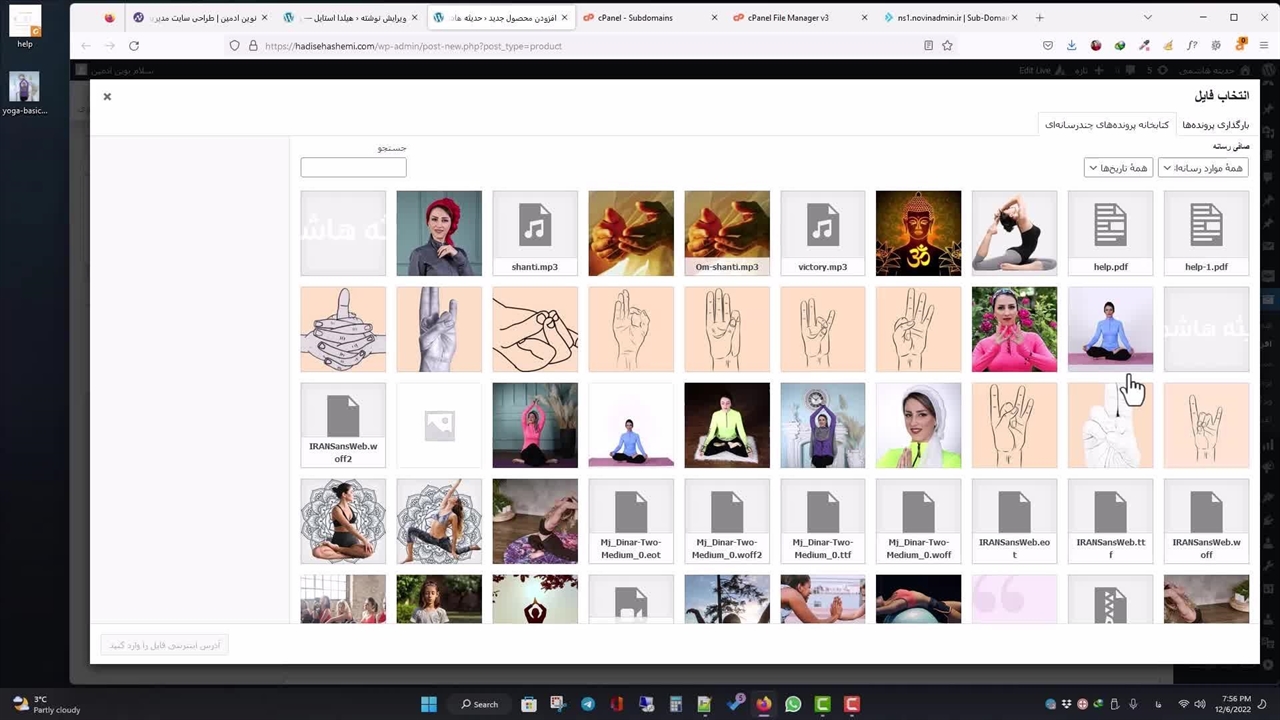Image resolution: width=1280 pixels, height=720 pixels.
Task: Expand the همهٔ موارد رسانه media type filter
Action: [1203, 168]
